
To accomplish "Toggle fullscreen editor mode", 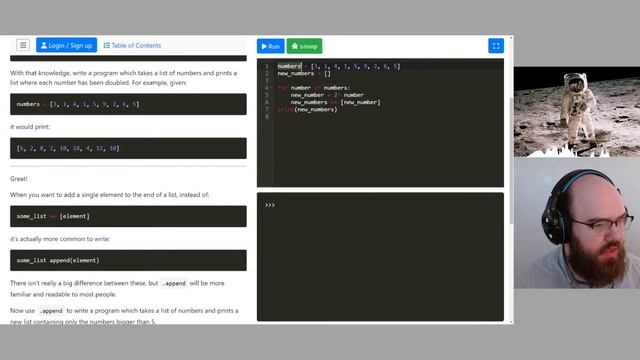I will pos(496,46).
